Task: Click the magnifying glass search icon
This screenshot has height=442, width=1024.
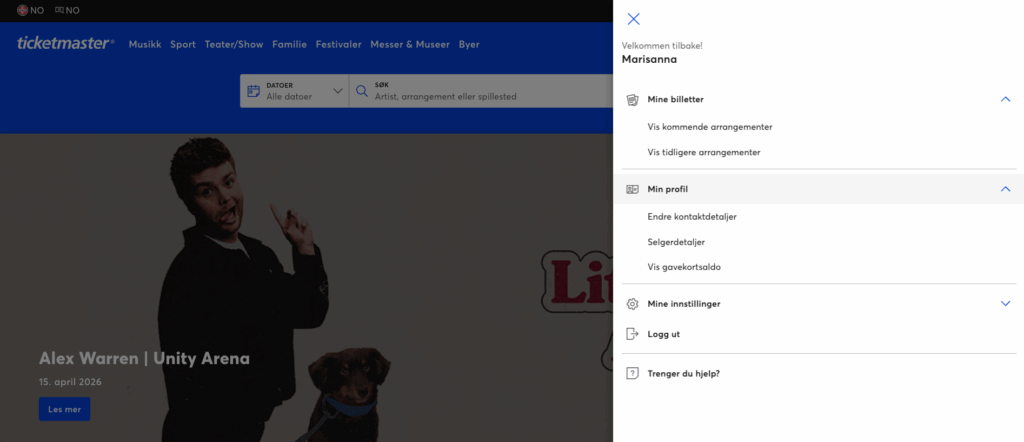Action: (x=362, y=91)
